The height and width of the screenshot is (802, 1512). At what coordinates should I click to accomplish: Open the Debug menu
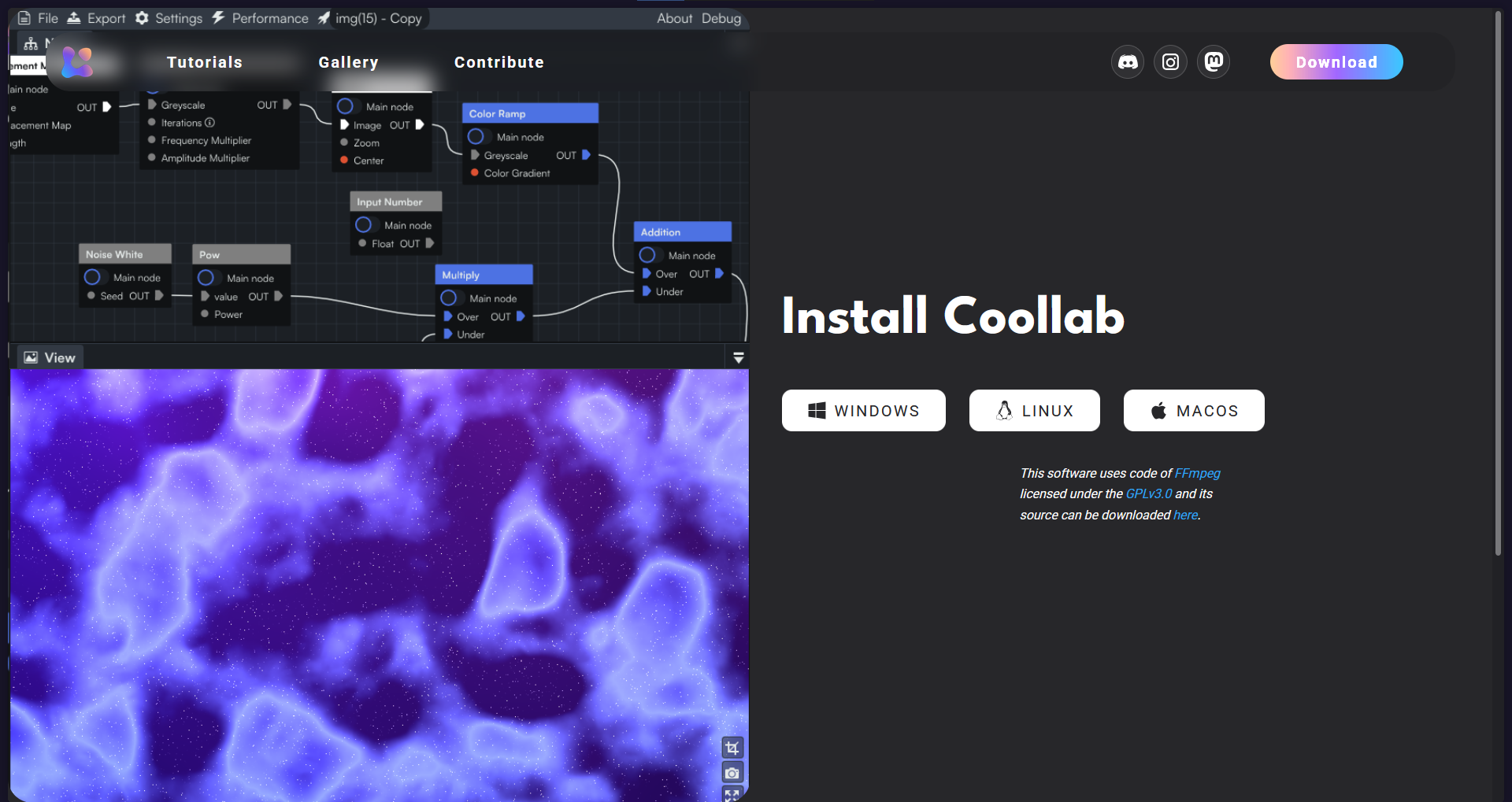[721, 18]
